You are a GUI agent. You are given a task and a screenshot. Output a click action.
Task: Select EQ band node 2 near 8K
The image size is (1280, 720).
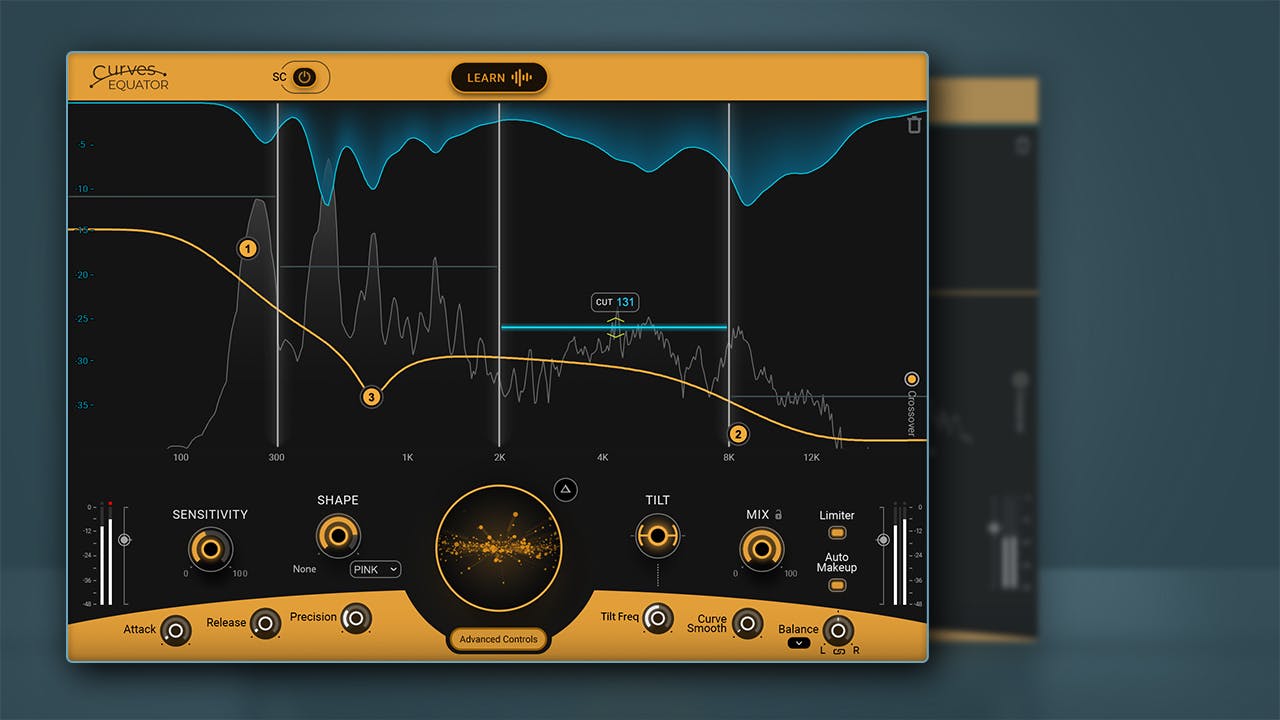click(738, 434)
